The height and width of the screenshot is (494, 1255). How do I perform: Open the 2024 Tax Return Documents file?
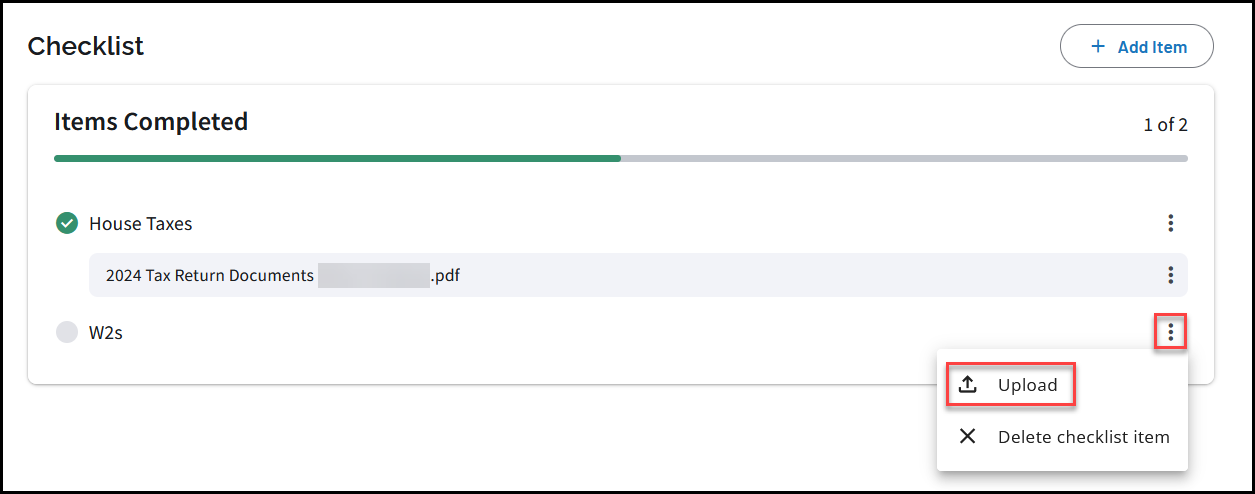point(210,275)
